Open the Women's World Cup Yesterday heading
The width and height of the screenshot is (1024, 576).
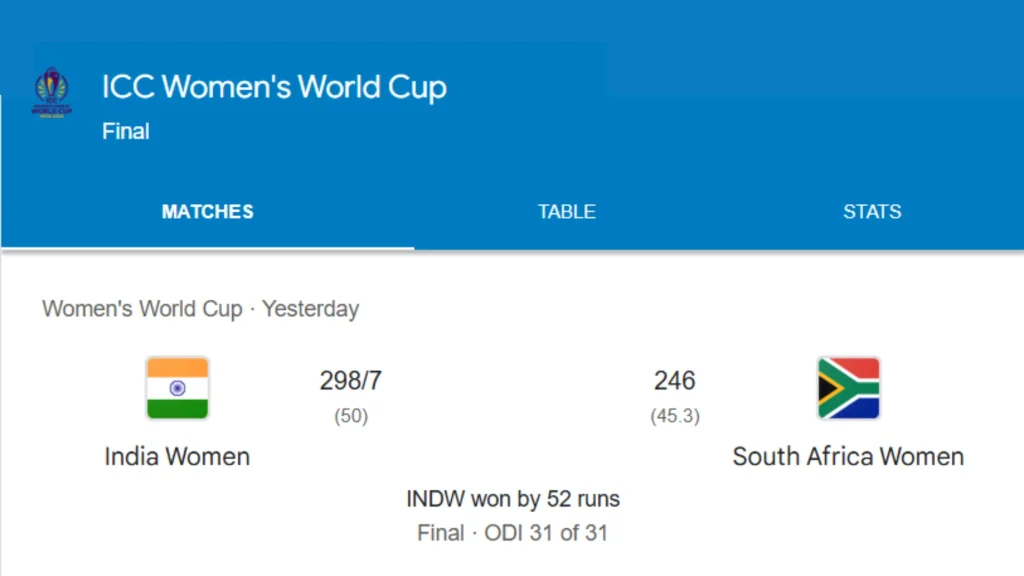pyautogui.click(x=200, y=309)
